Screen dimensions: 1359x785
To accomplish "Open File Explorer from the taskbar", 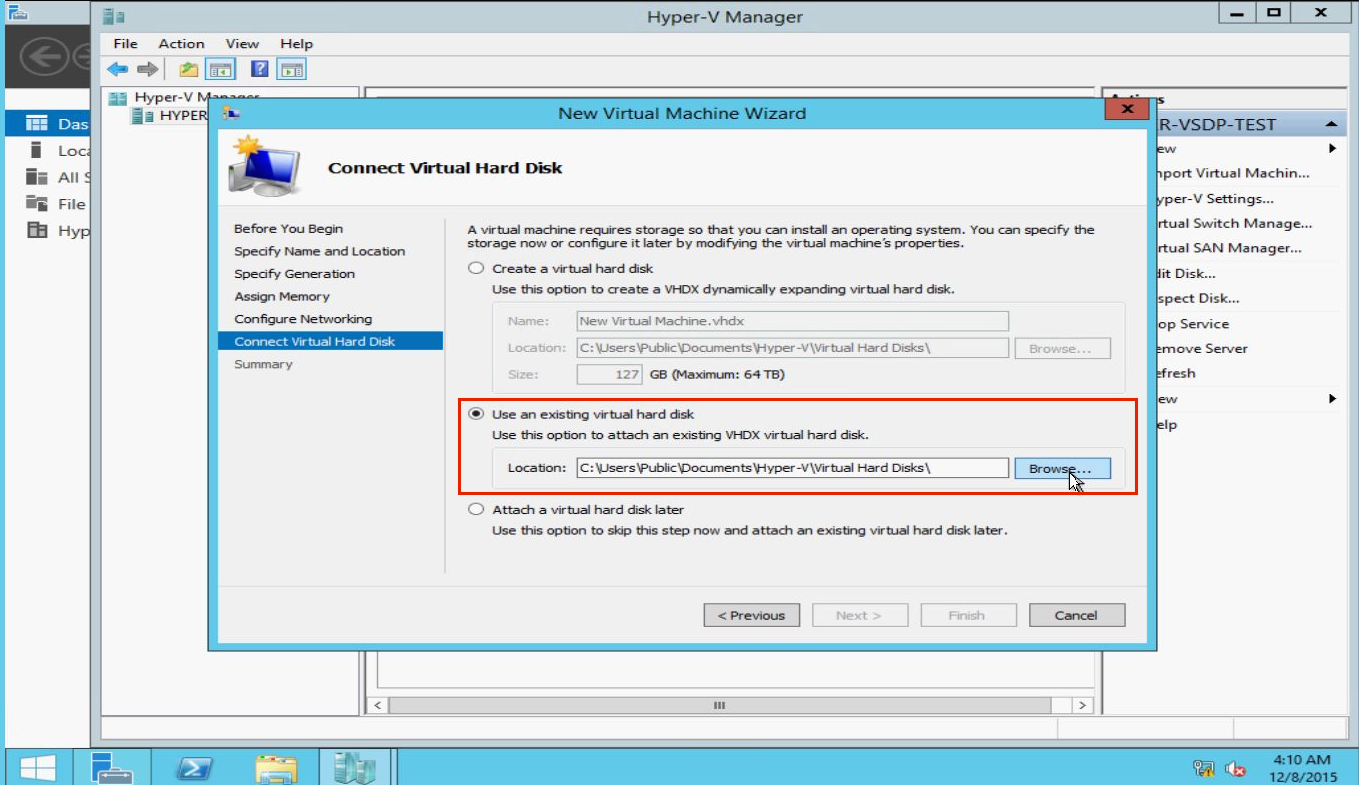I will click(x=276, y=768).
